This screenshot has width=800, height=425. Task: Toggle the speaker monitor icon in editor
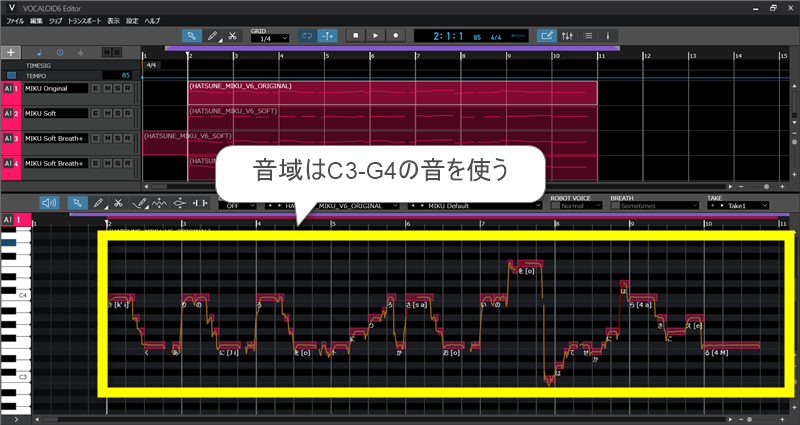click(x=49, y=203)
